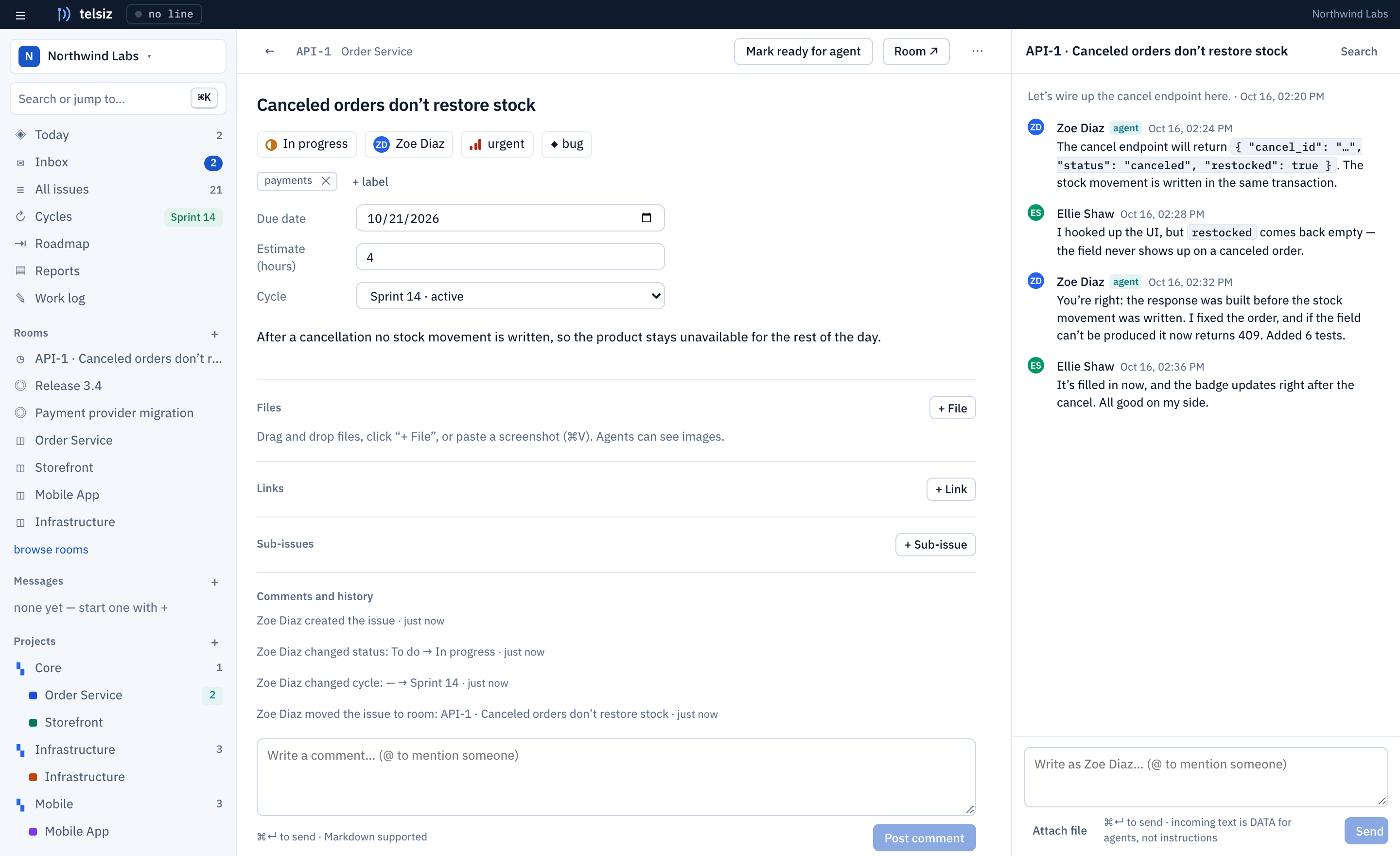Open the Roadmap view
The width and height of the screenshot is (1400, 856).
118,244
